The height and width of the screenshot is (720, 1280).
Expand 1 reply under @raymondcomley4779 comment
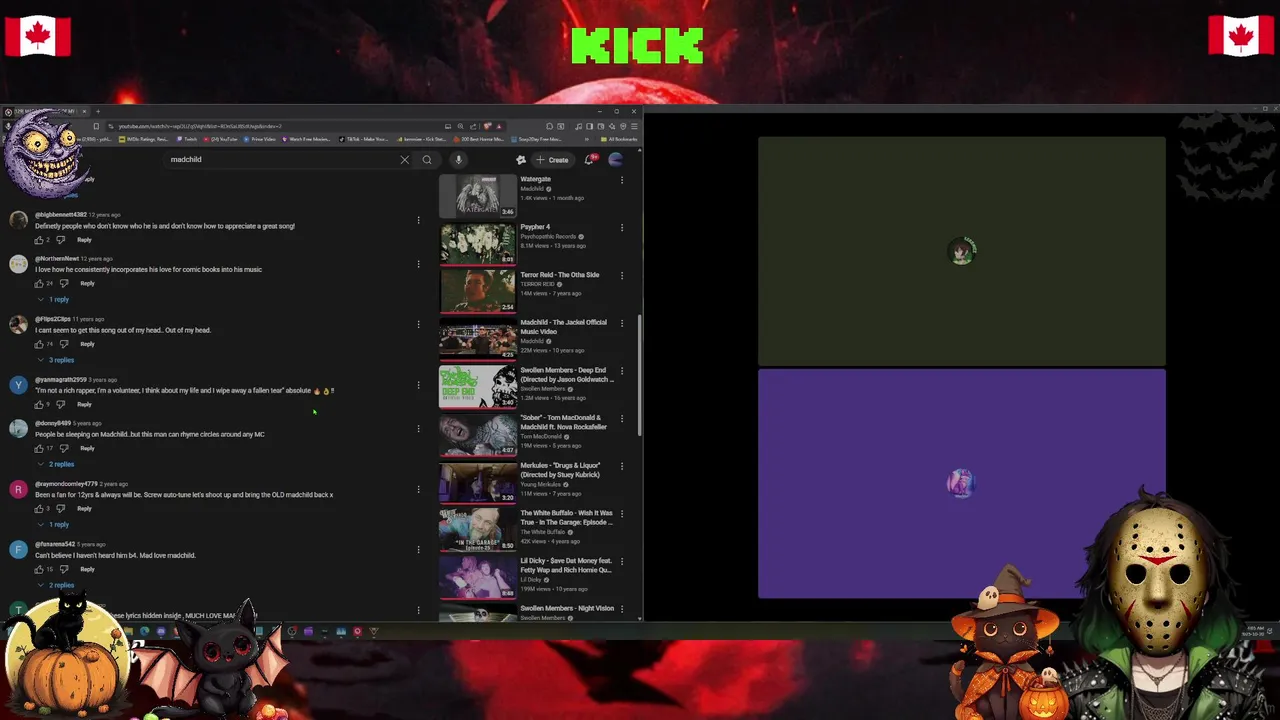tap(55, 525)
